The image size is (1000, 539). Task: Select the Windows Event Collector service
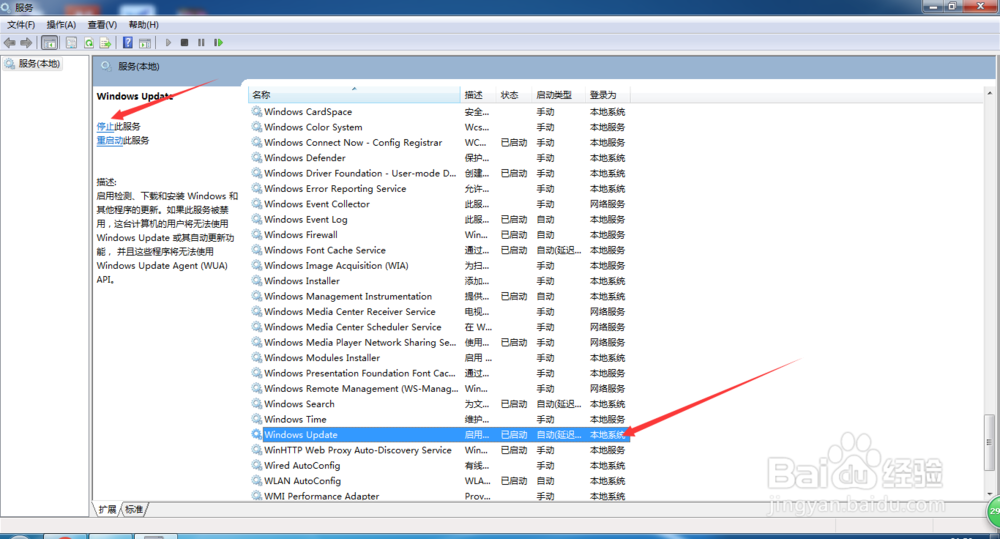439,203
